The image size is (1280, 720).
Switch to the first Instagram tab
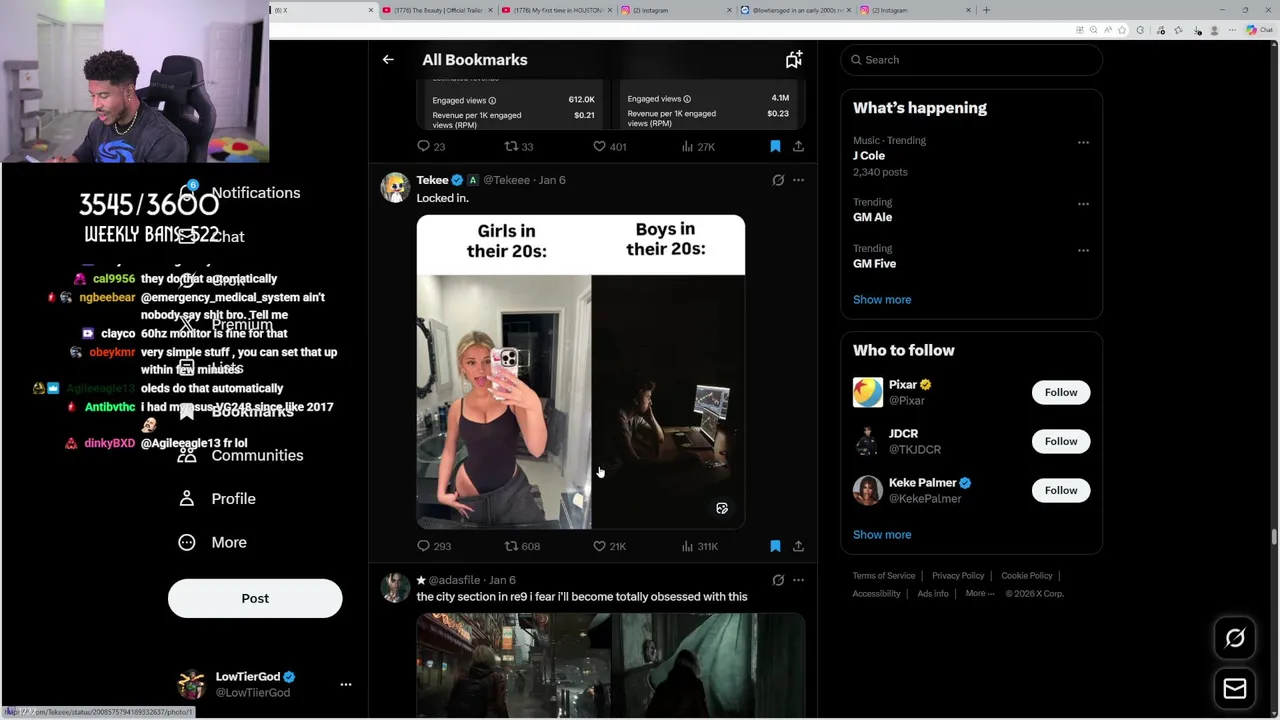[x=677, y=10]
